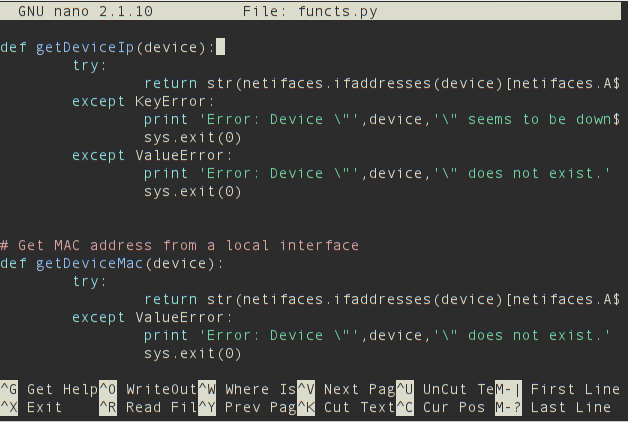Select the ^O WriteOut shortcut
Screen dimensions: 628x422
point(148,389)
